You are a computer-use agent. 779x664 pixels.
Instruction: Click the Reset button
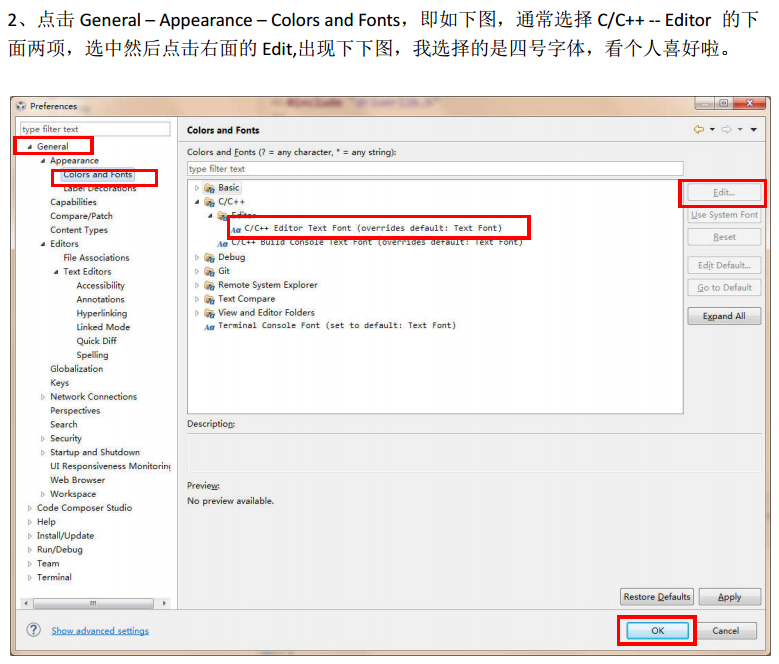(x=724, y=237)
